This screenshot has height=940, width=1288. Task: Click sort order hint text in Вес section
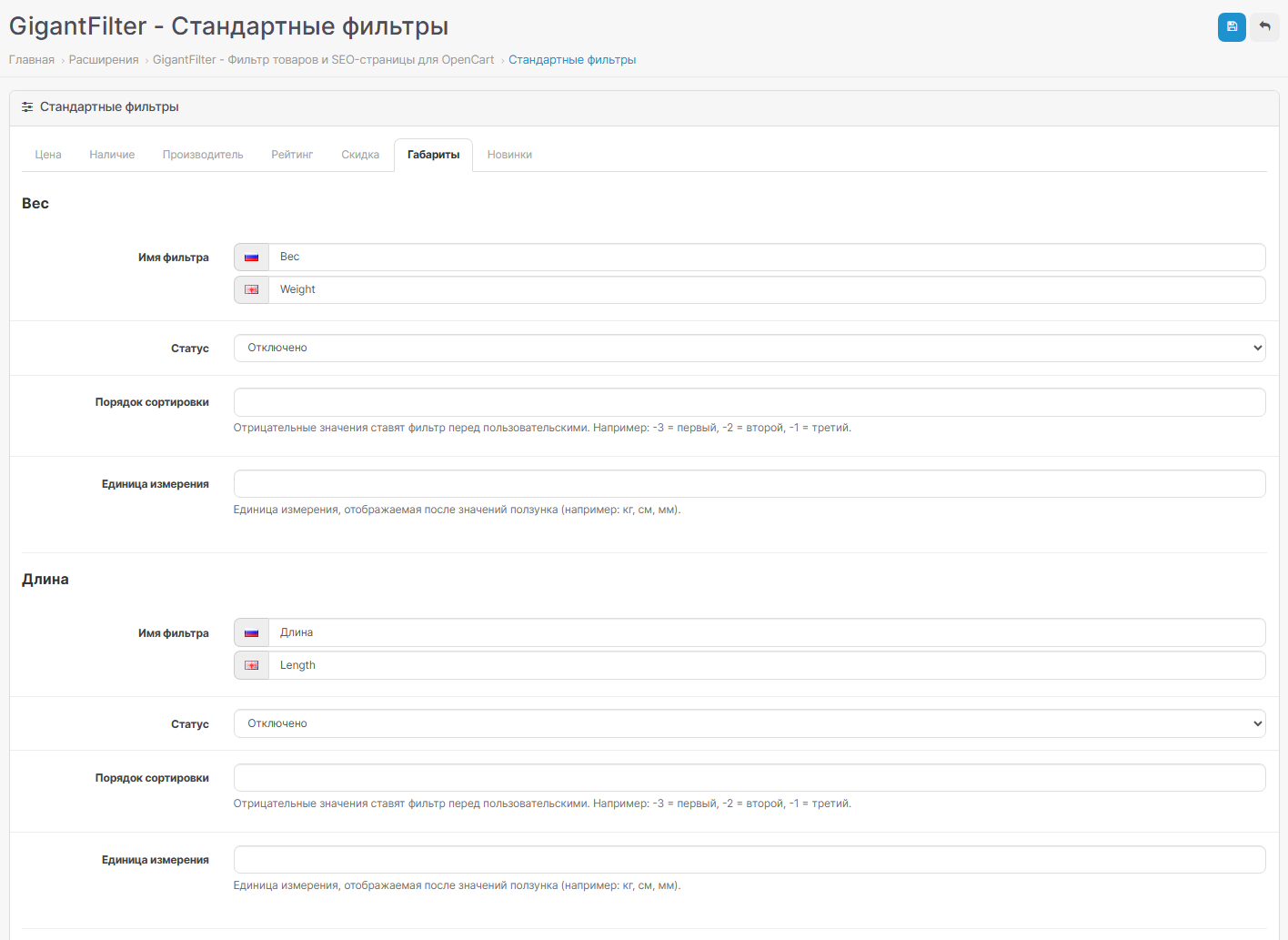[542, 428]
